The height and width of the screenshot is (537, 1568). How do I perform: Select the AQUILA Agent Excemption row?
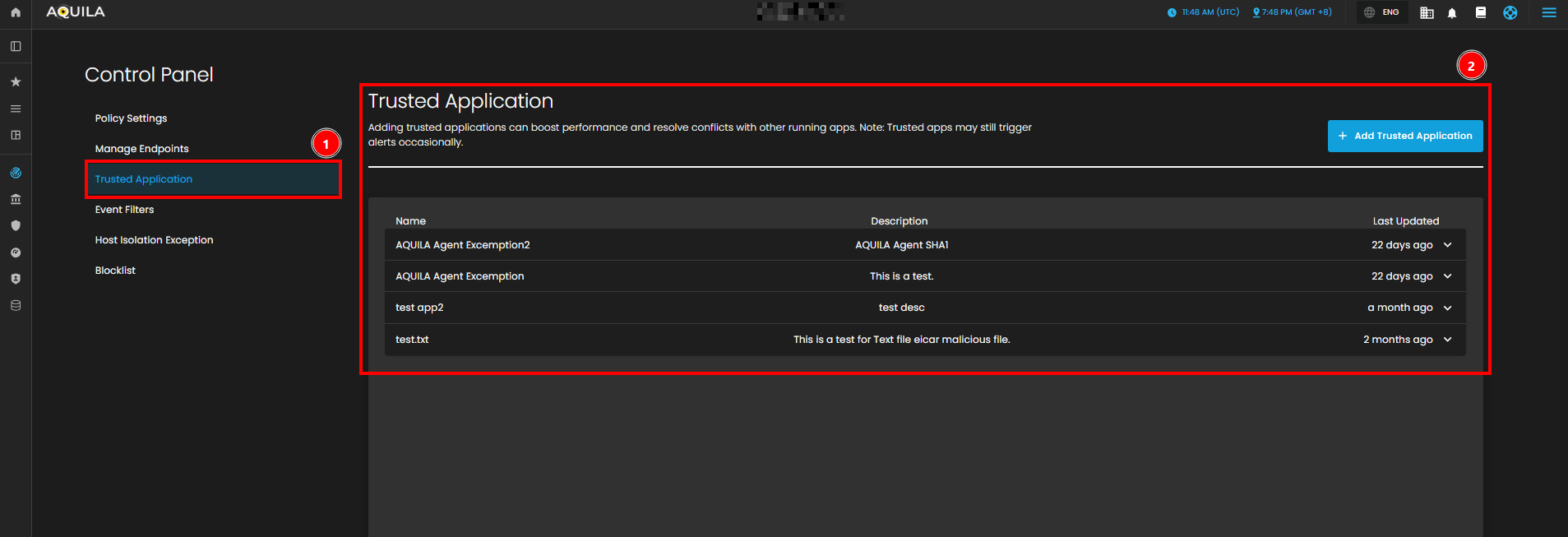[460, 276]
